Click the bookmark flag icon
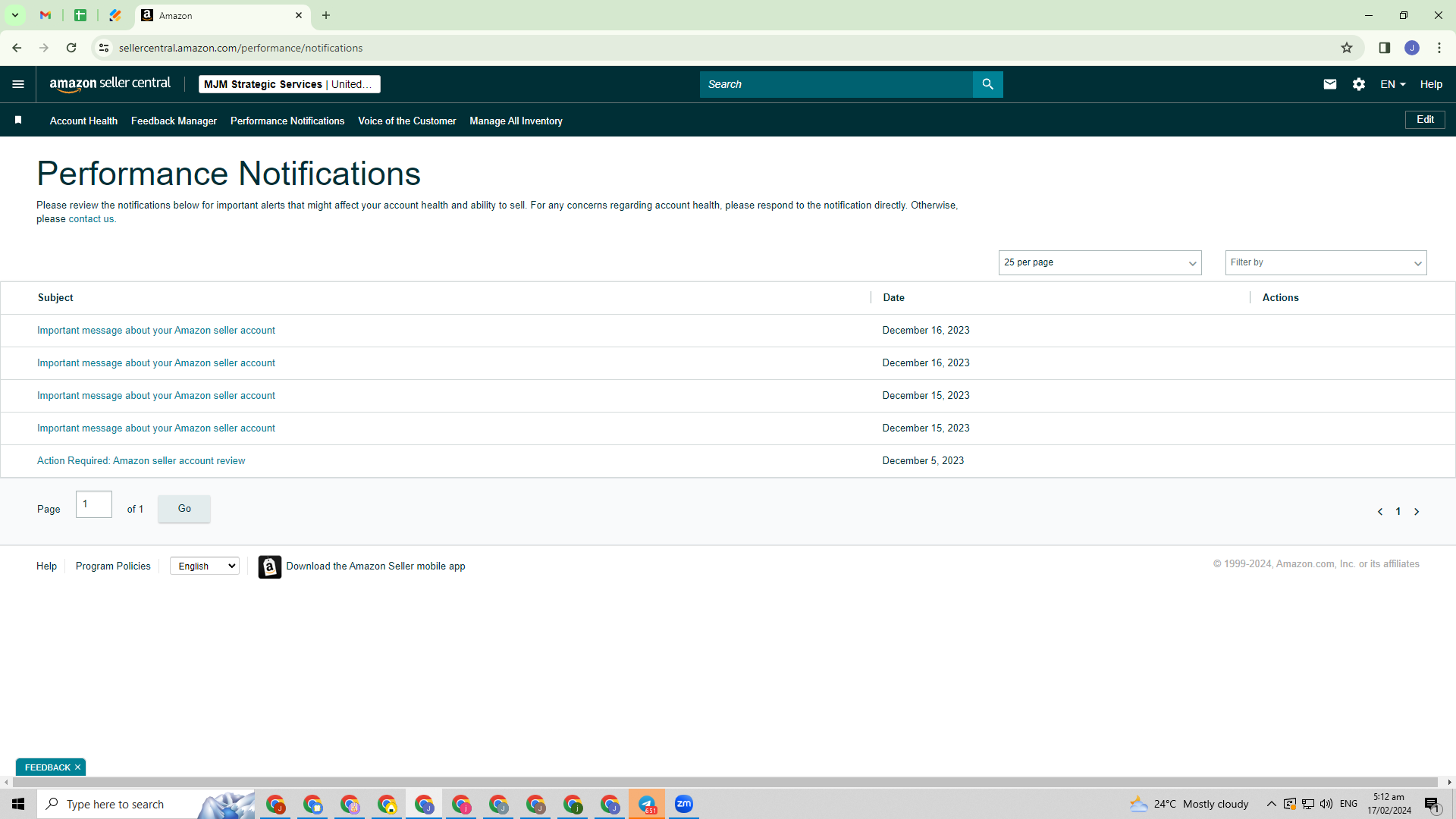 (x=18, y=120)
